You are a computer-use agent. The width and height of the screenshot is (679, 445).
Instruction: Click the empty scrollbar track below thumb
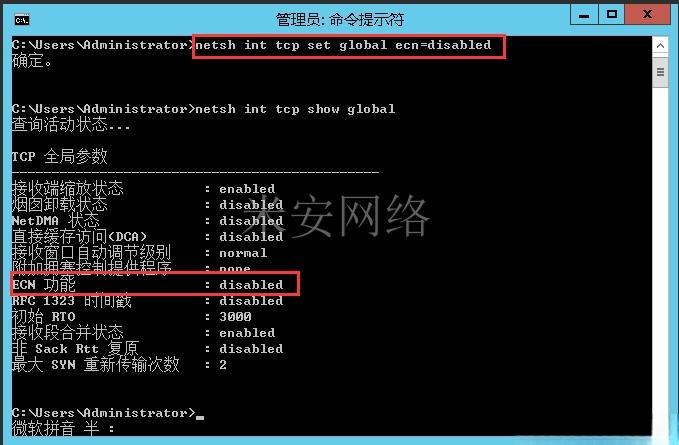pos(660,260)
